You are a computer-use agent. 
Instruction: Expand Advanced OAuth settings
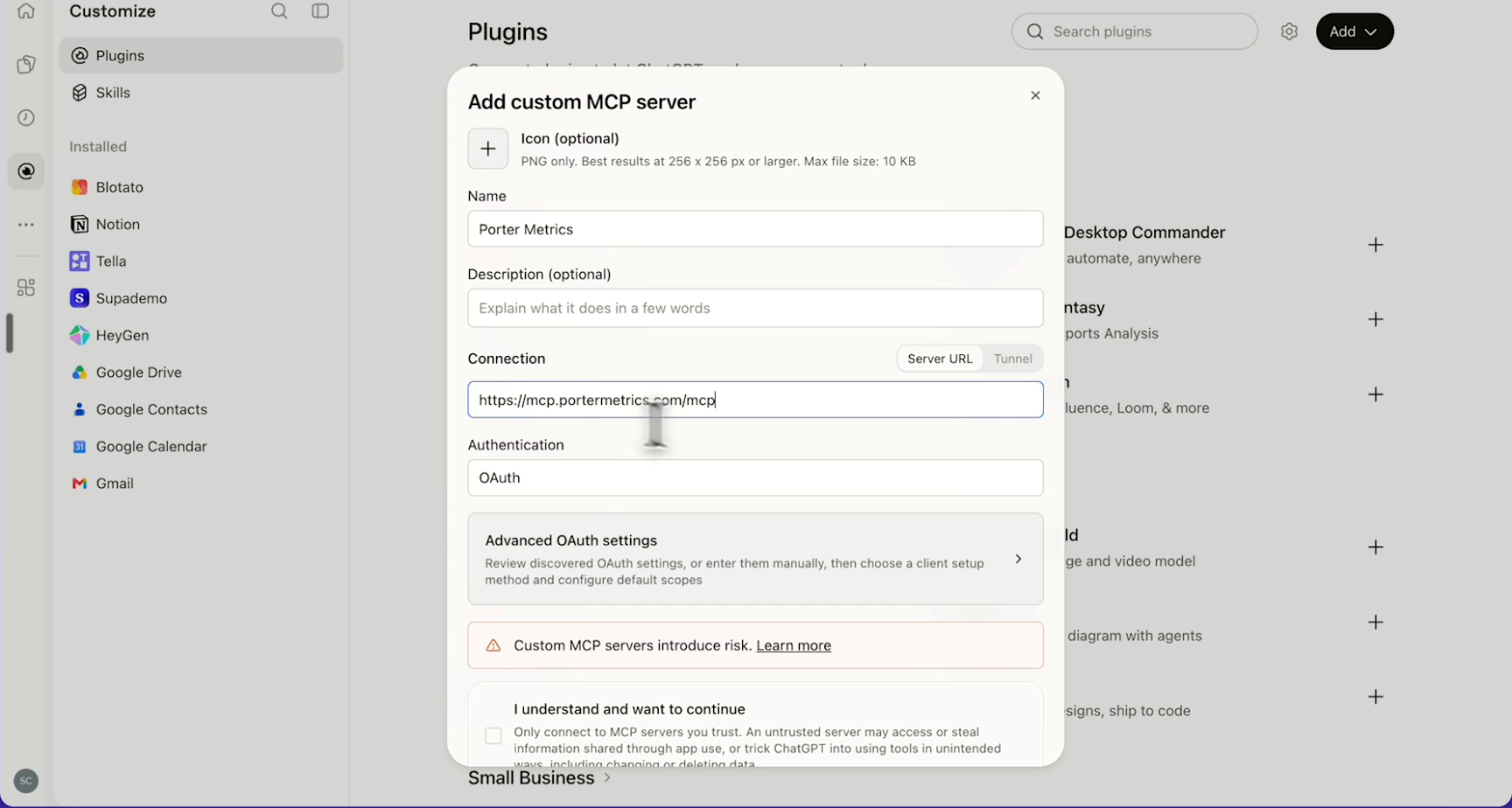pyautogui.click(x=755, y=559)
